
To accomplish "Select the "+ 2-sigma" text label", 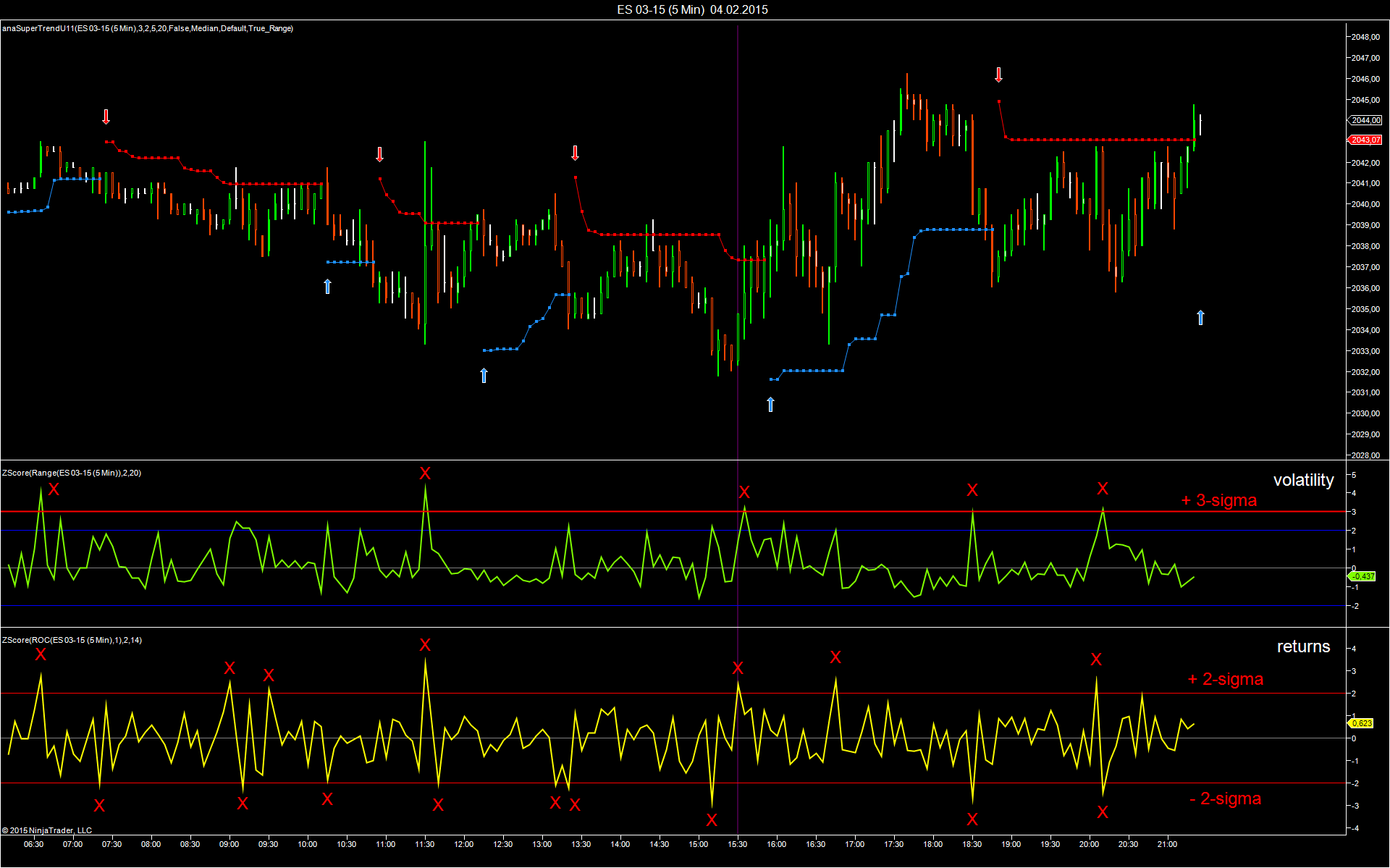I will 1226,679.
